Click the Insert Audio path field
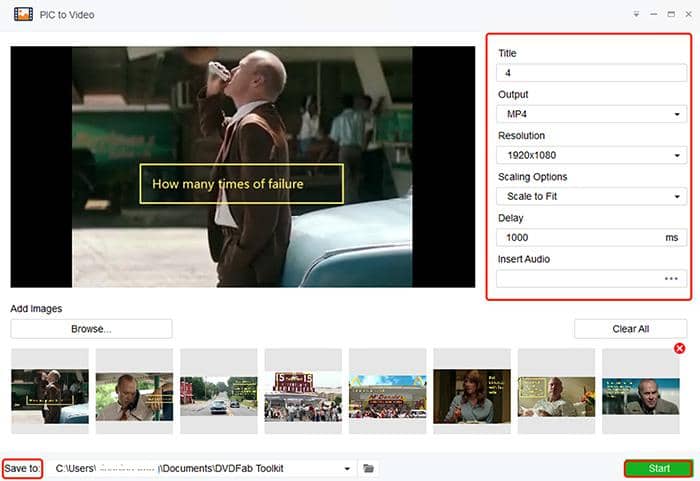The image size is (700, 481). 592,279
